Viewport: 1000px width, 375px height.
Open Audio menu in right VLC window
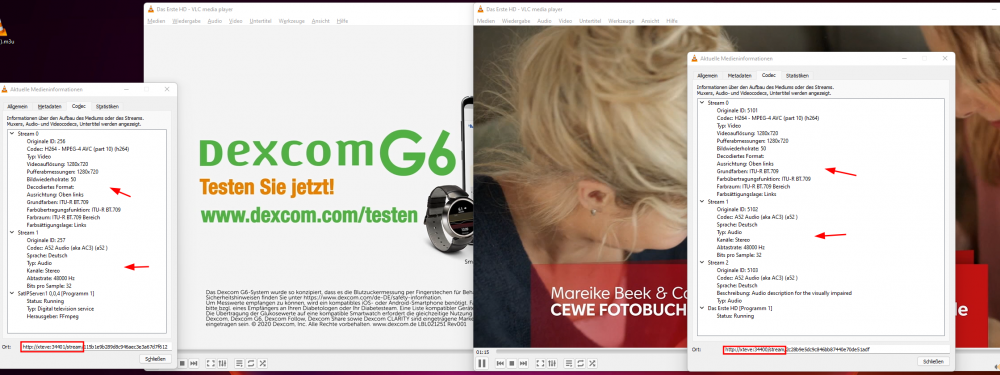pyautogui.click(x=545, y=21)
